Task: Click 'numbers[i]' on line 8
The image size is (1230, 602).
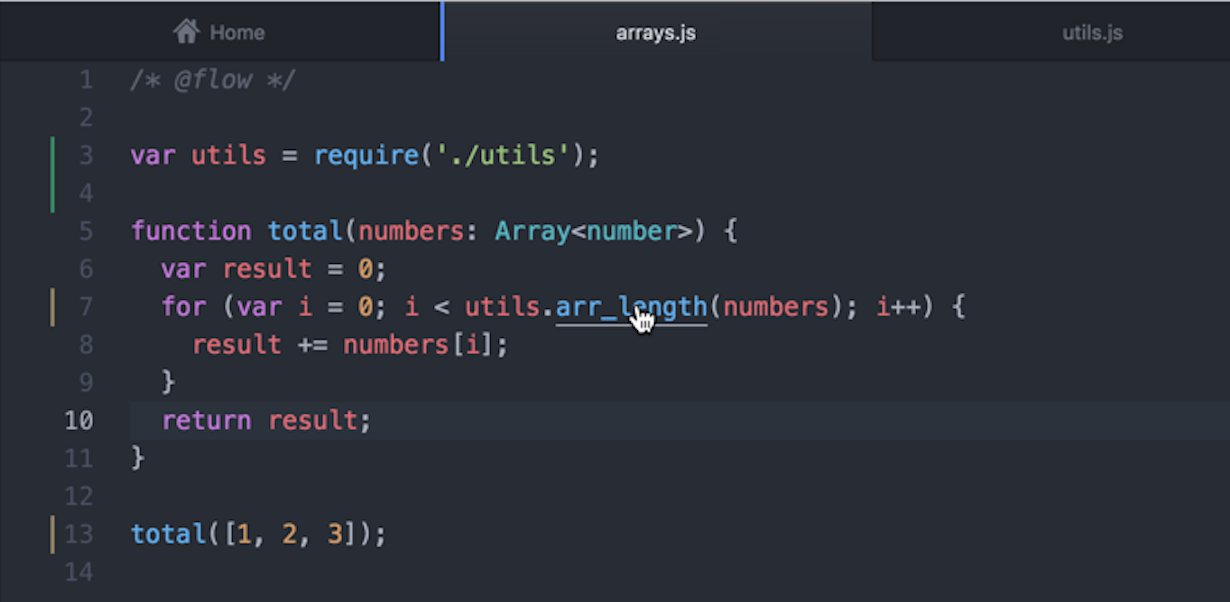Action: (419, 345)
